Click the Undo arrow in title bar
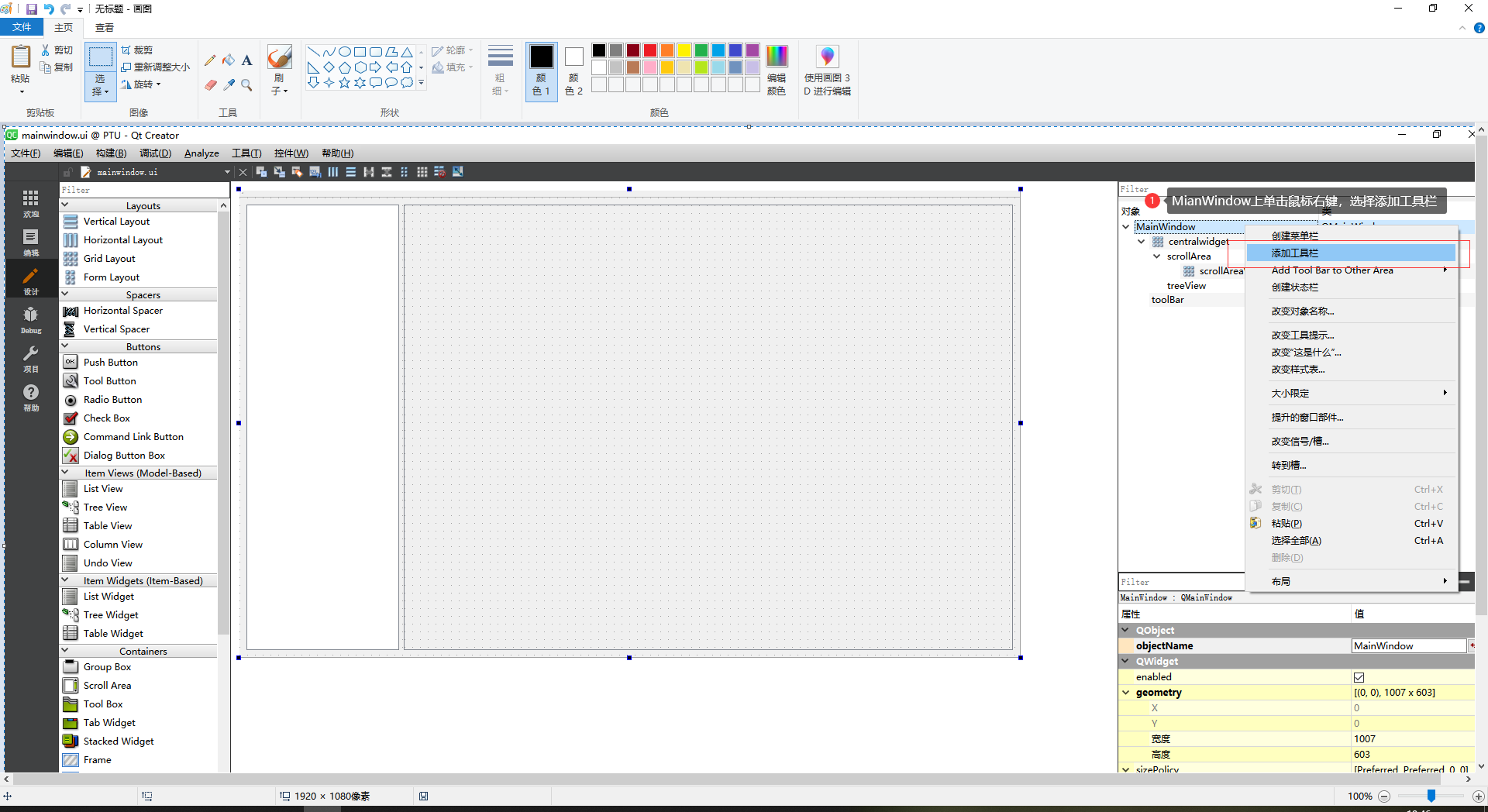 pyautogui.click(x=49, y=9)
